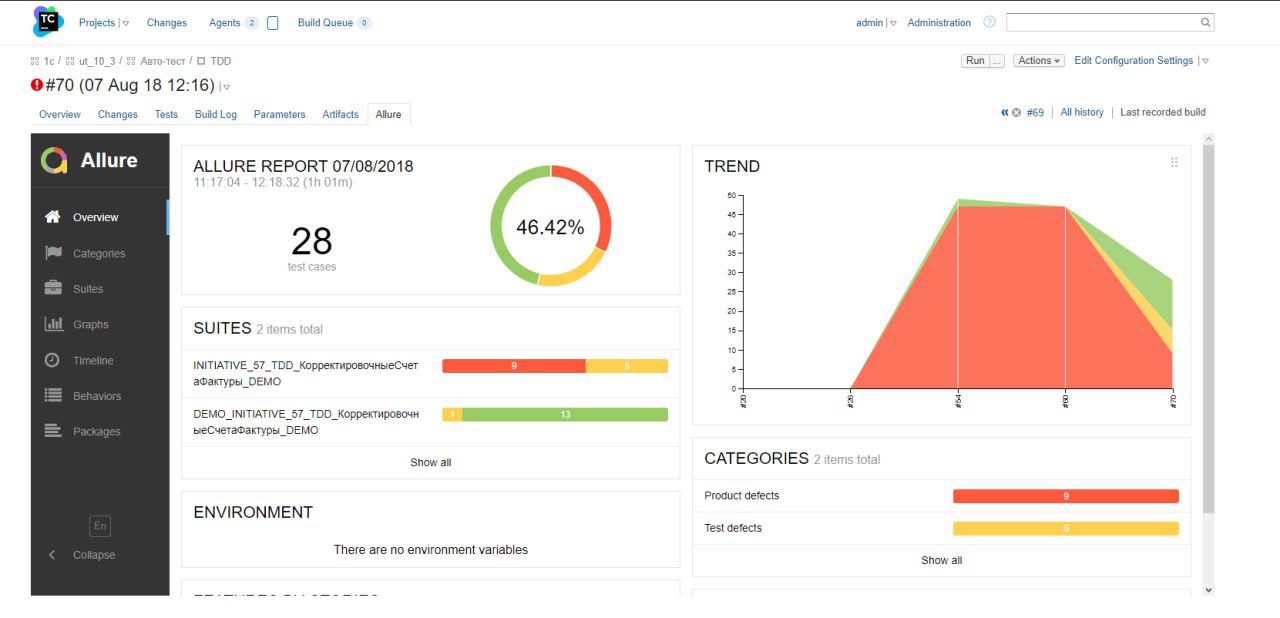This screenshot has height=618, width=1280.
Task: Click the Timeline clock icon
Action: coord(53,360)
